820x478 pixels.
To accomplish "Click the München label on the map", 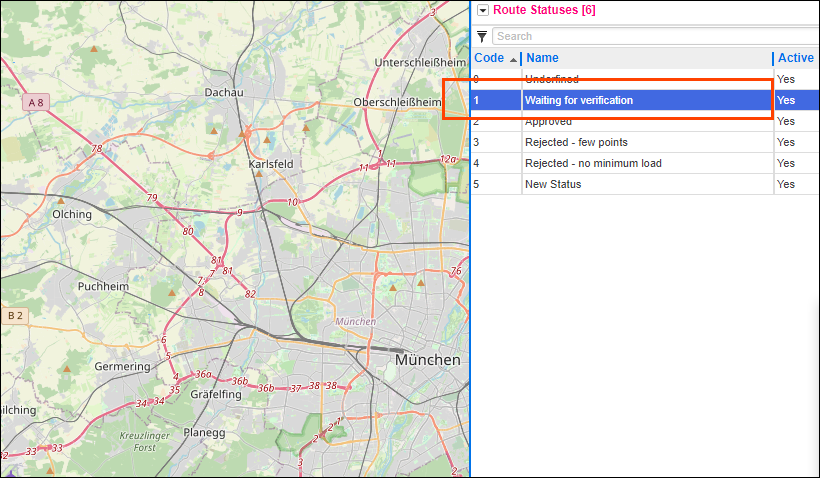I will pos(428,360).
